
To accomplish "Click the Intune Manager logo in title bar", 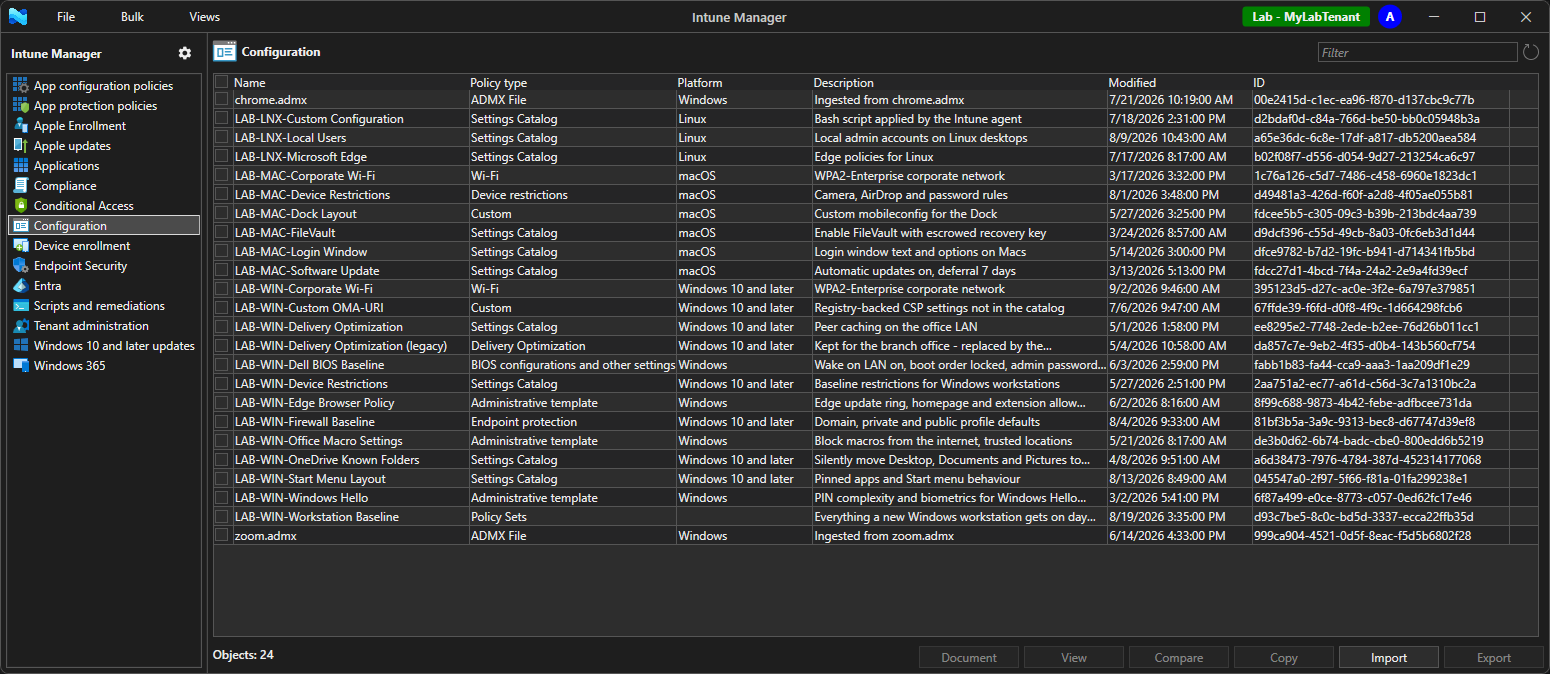I will [18, 17].
